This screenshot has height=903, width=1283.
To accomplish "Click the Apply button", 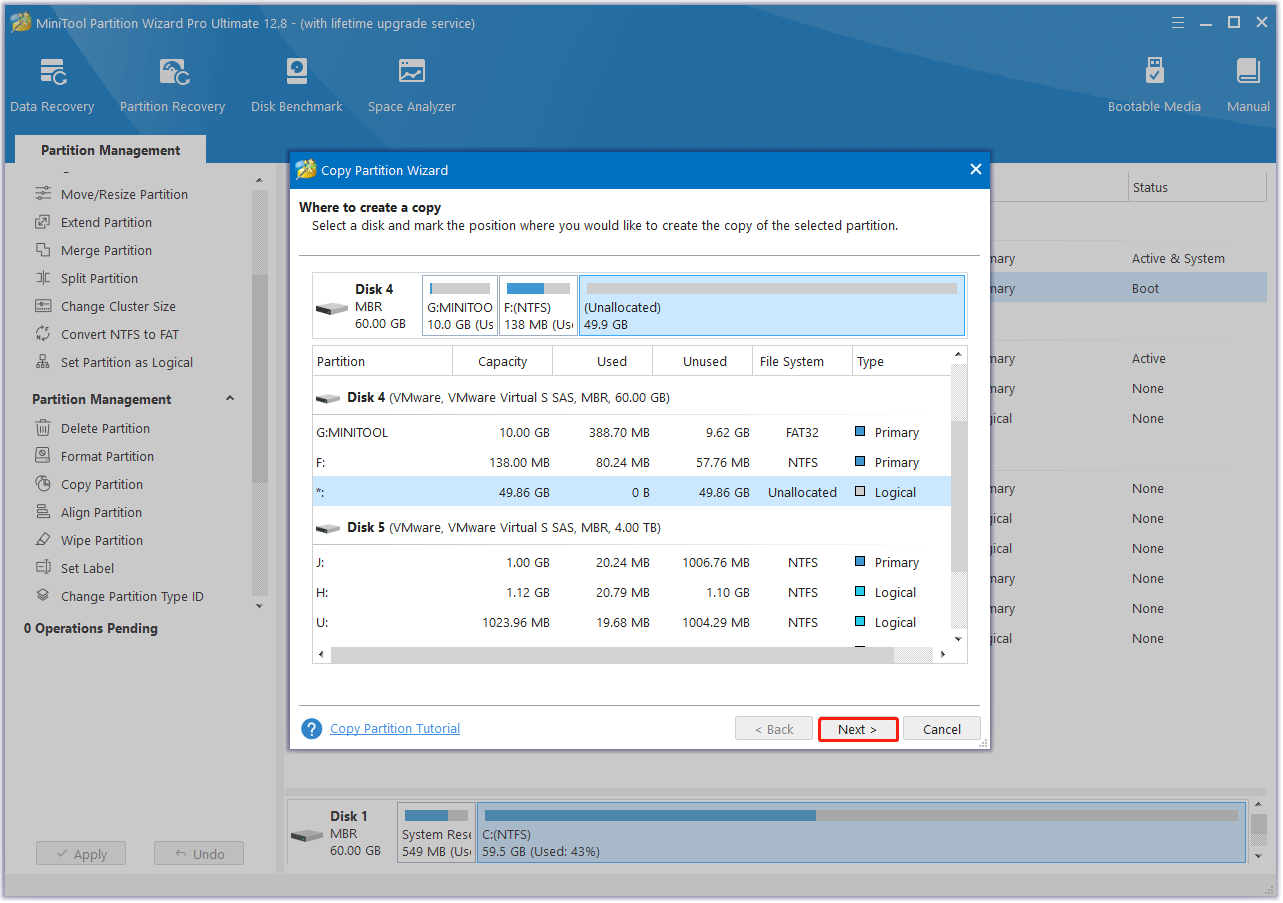I will 81,854.
